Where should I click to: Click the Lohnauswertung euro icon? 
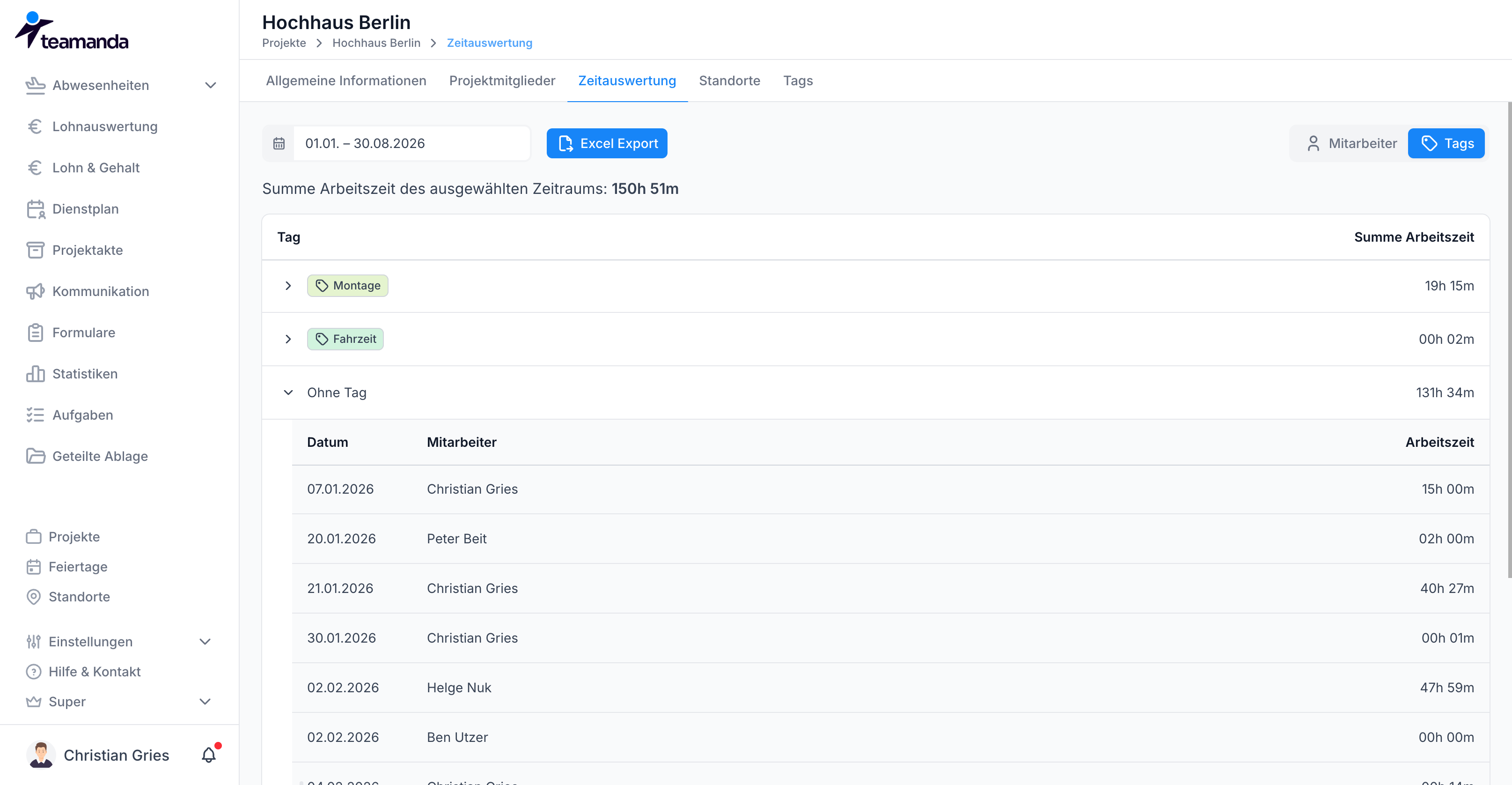35,126
